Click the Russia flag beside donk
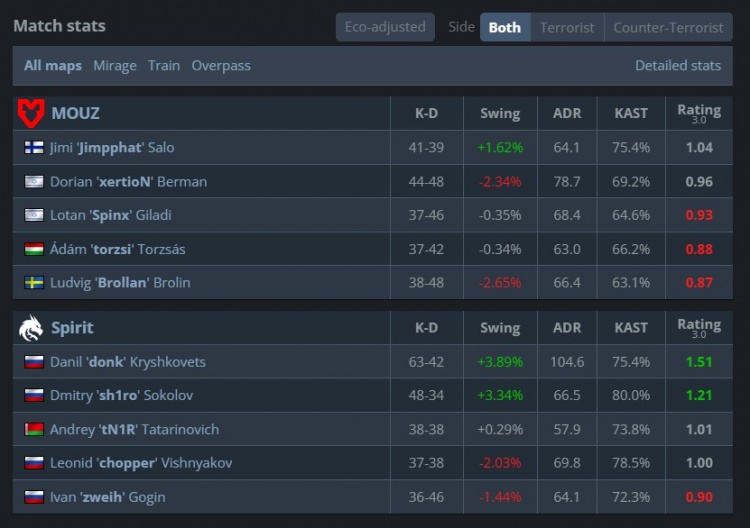This screenshot has width=750, height=528. 34,362
